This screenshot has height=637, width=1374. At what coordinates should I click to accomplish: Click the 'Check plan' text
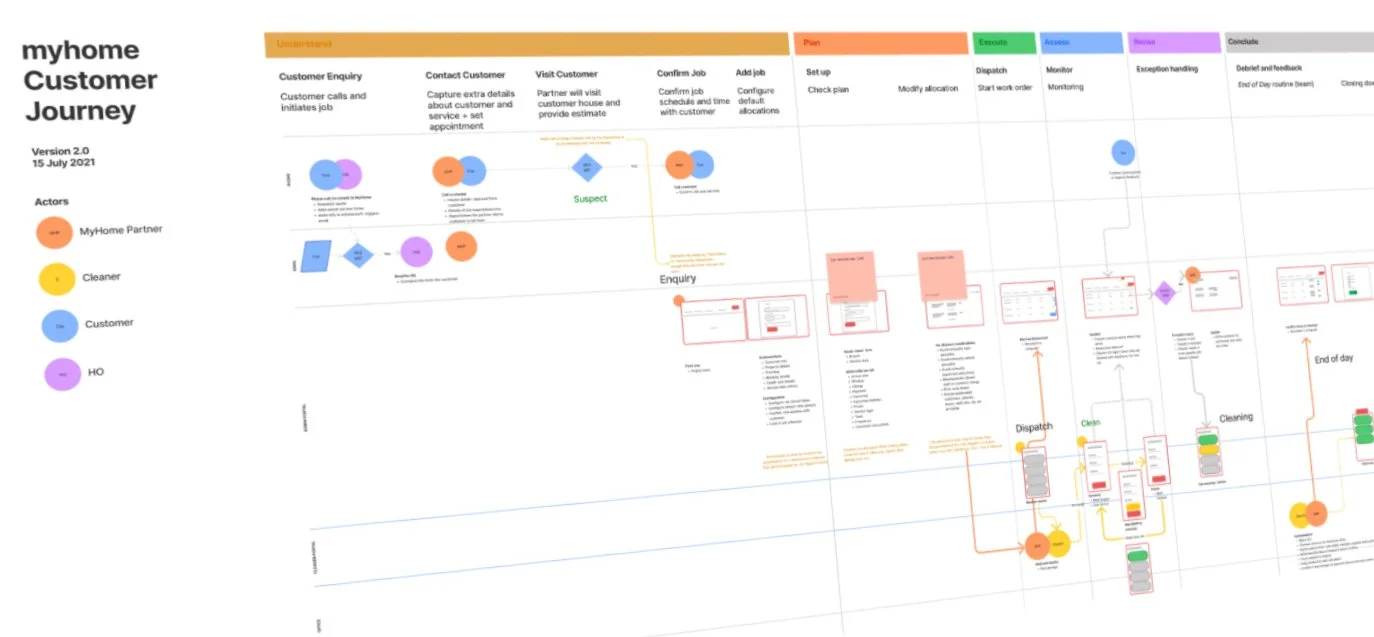(828, 90)
